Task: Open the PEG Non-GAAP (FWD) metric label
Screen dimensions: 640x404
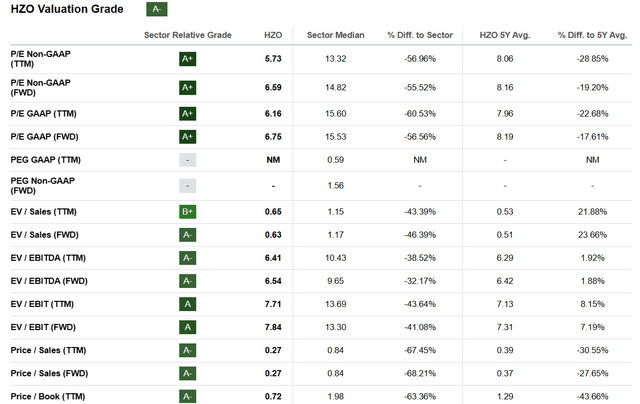Action: pyautogui.click(x=42, y=186)
